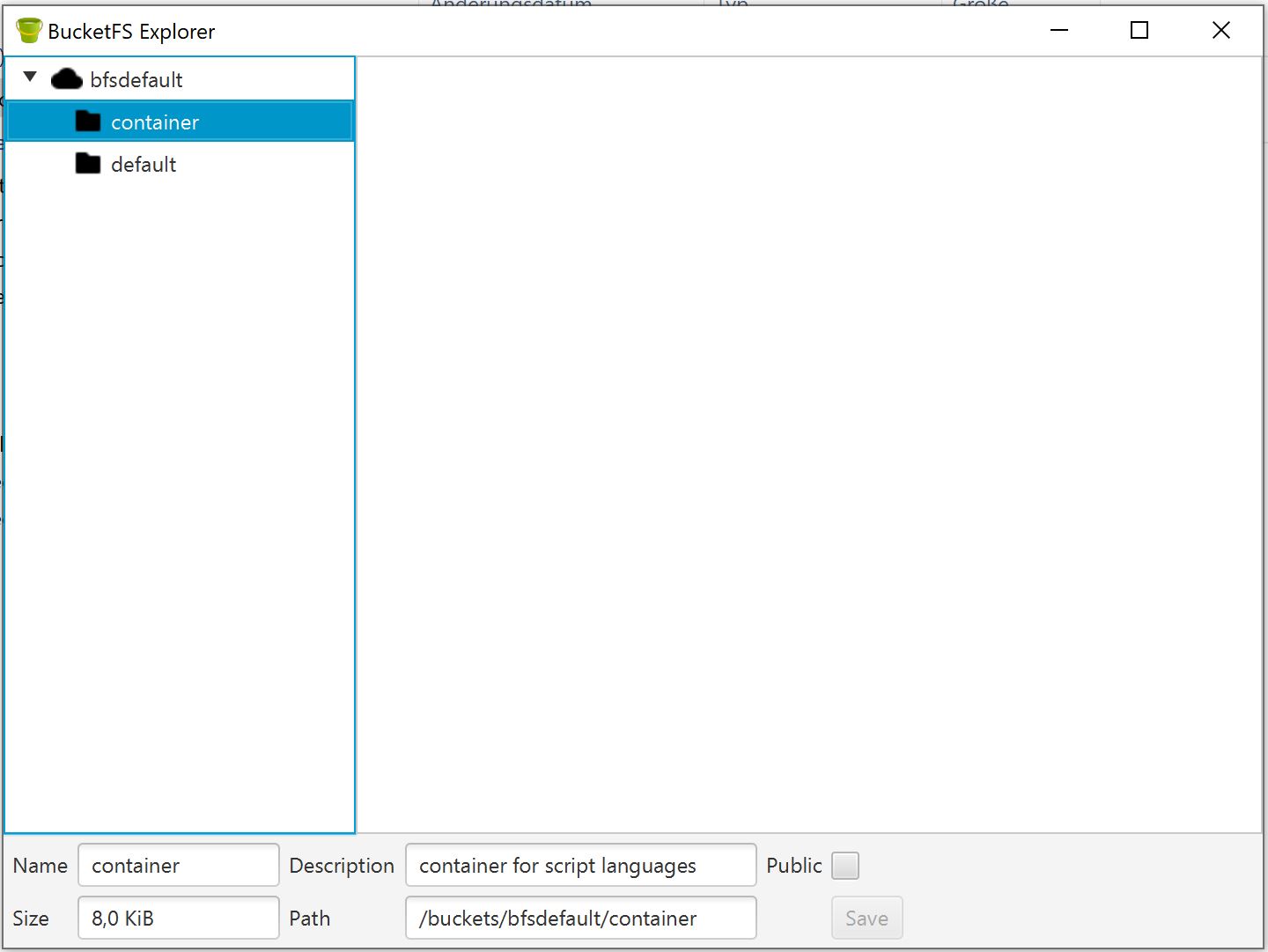The height and width of the screenshot is (952, 1268).
Task: Select the container bucket text label
Action: [x=155, y=122]
